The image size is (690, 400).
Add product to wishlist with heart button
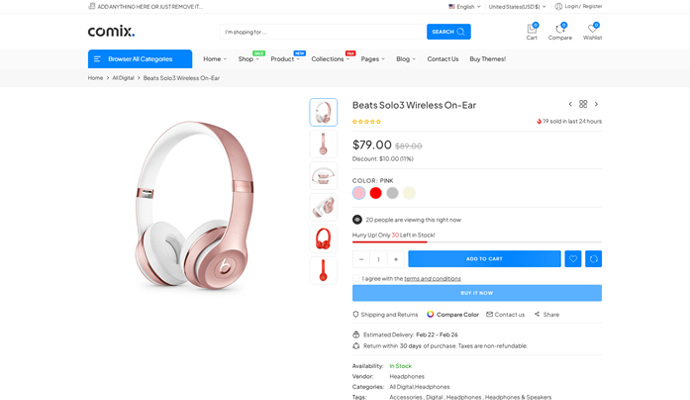pyautogui.click(x=573, y=259)
